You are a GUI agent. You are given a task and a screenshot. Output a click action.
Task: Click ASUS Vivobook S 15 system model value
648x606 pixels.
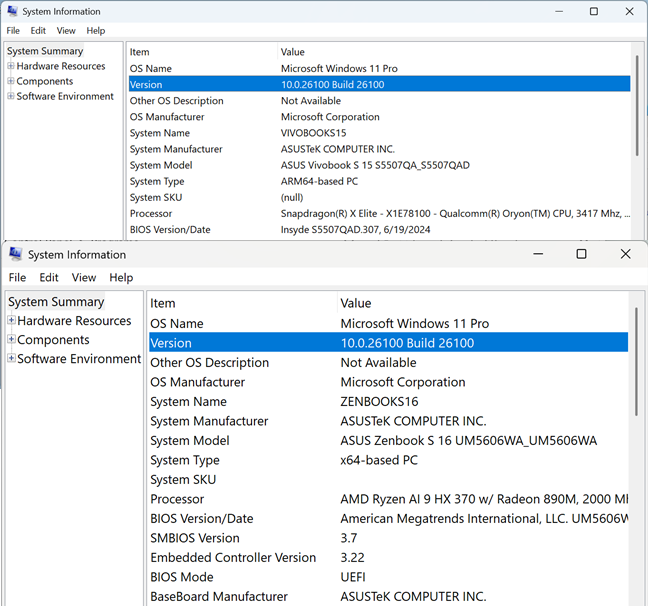tap(375, 165)
